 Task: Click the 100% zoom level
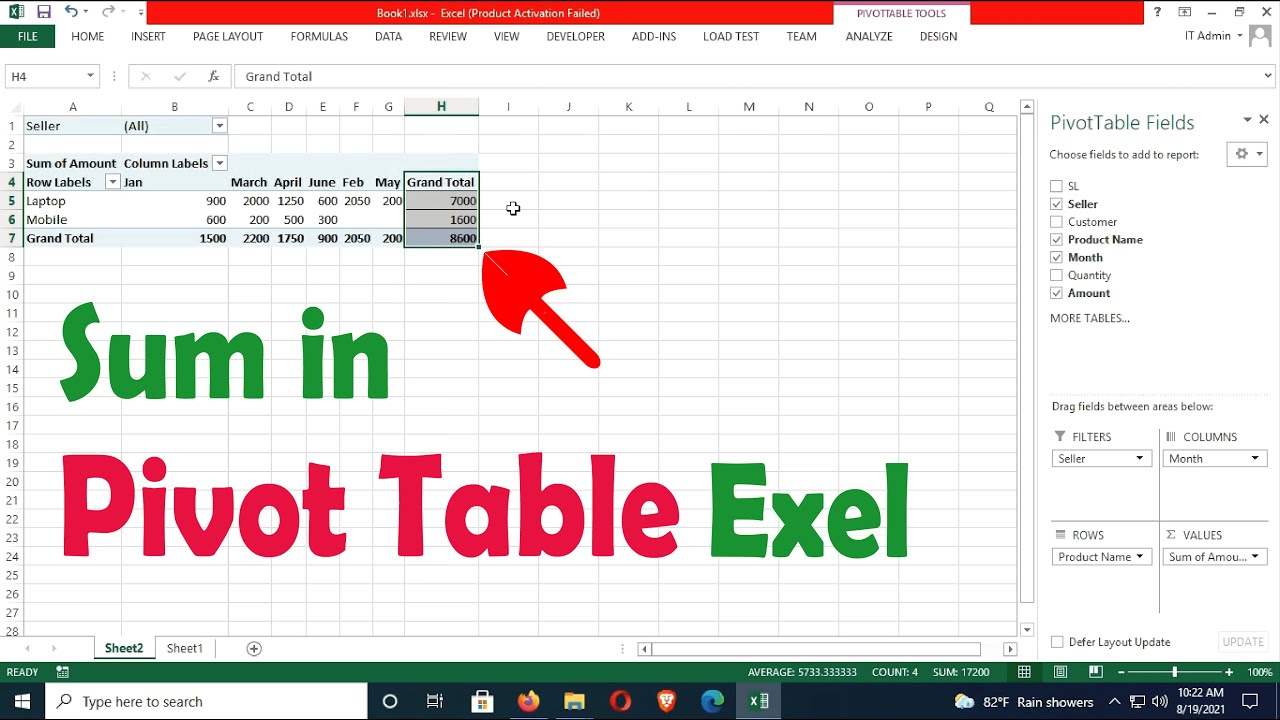(x=1259, y=672)
